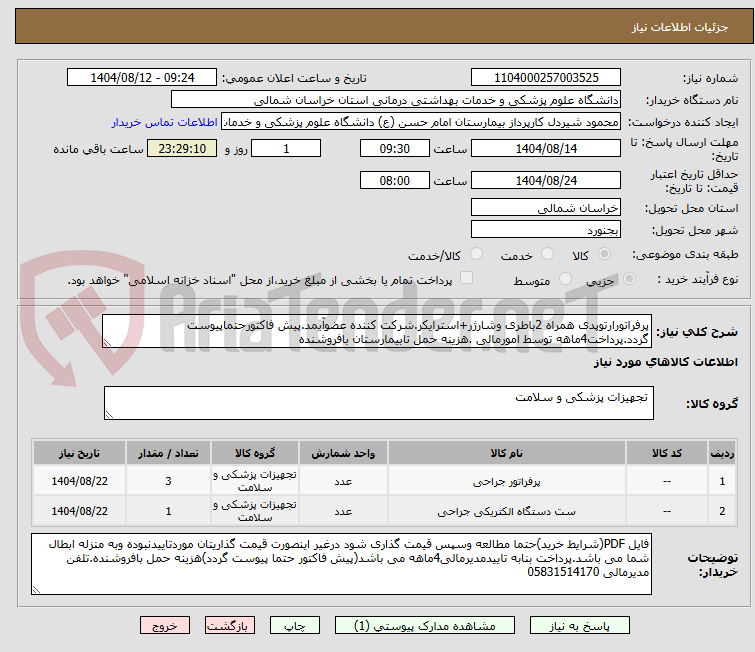The width and height of the screenshot is (755, 652).
Task: Click the remaining time field 23:29:10
Action: [x=182, y=148]
